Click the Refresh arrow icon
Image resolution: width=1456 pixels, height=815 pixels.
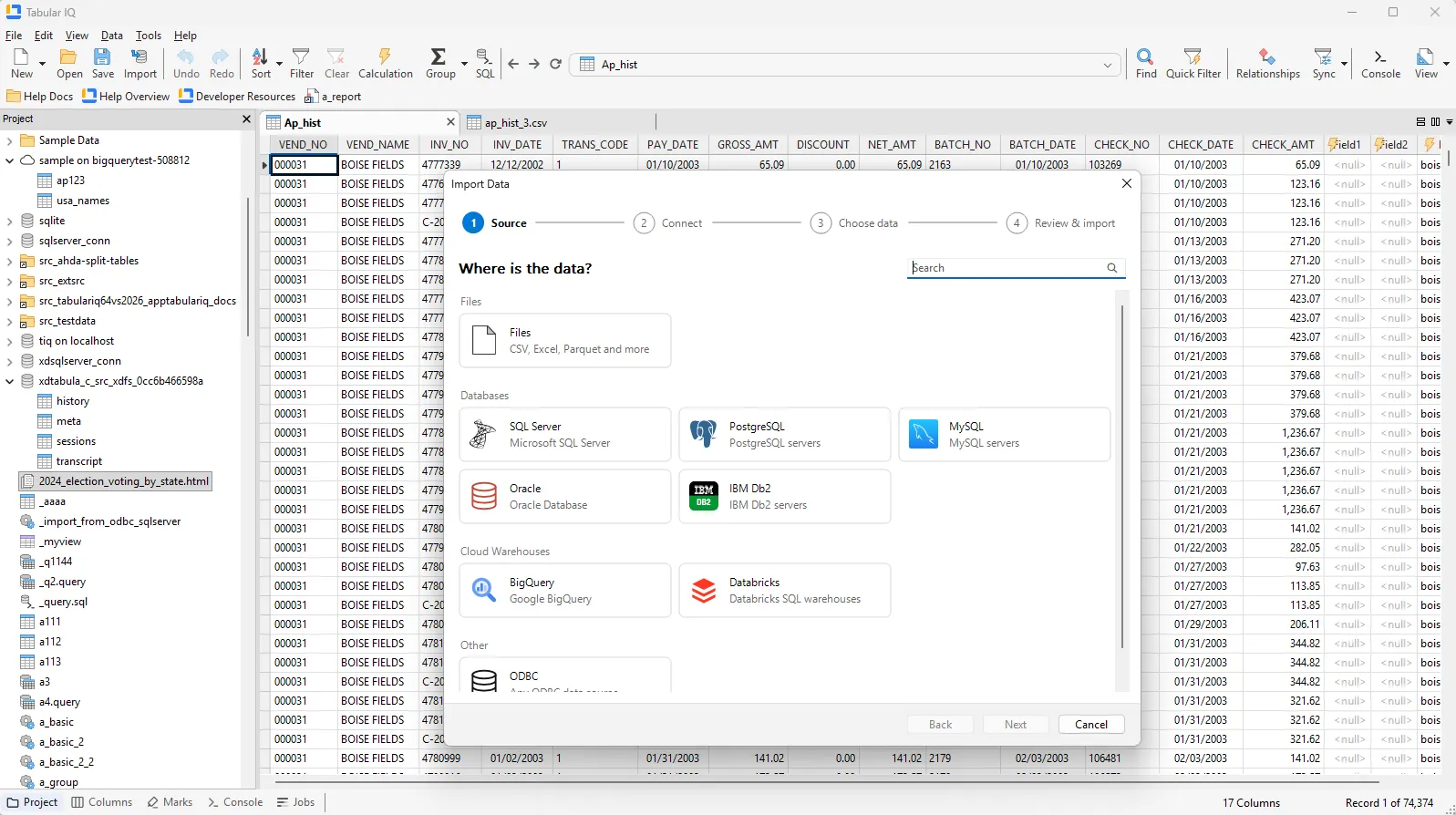[555, 64]
